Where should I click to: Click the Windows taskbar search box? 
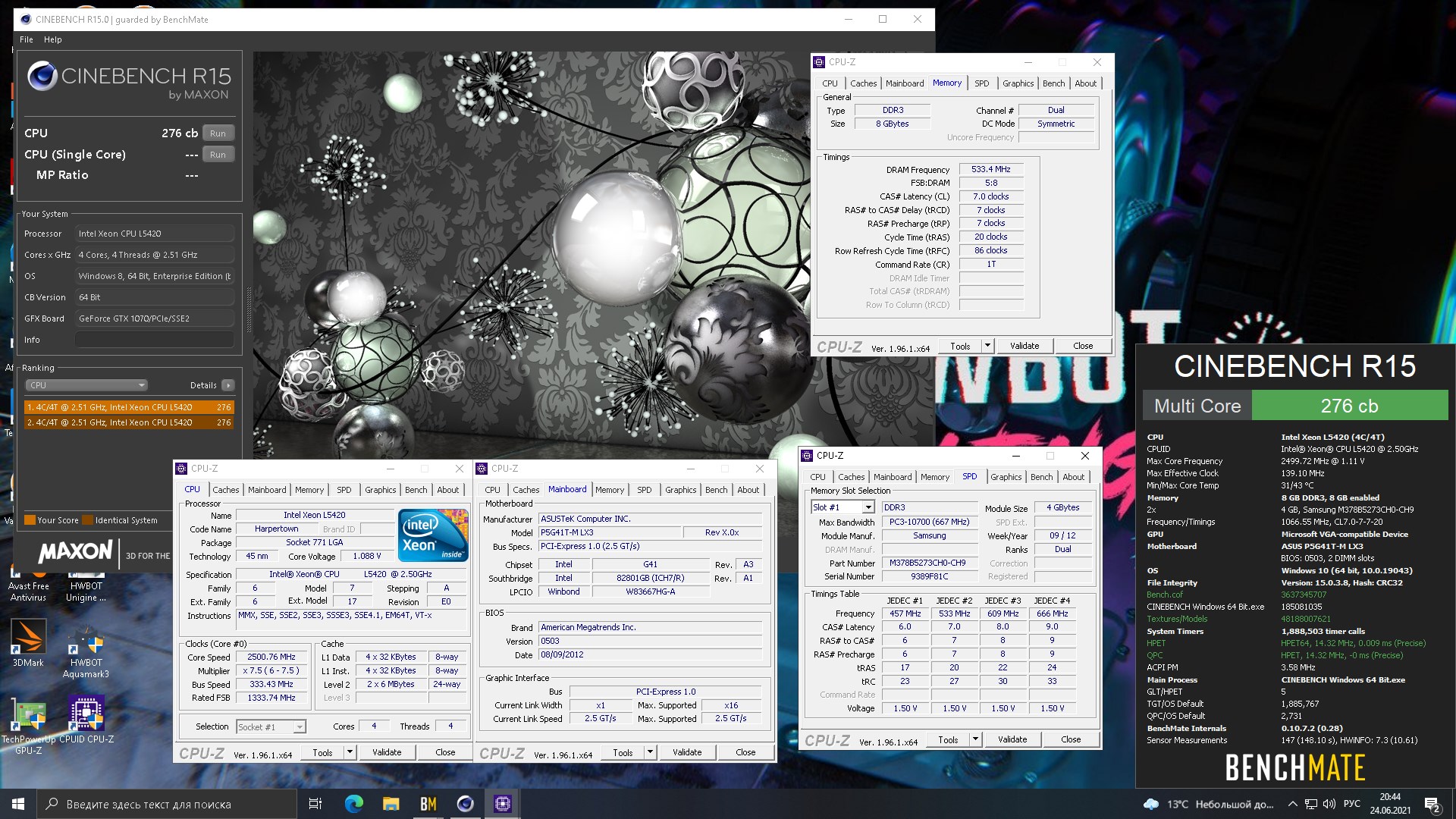[167, 804]
